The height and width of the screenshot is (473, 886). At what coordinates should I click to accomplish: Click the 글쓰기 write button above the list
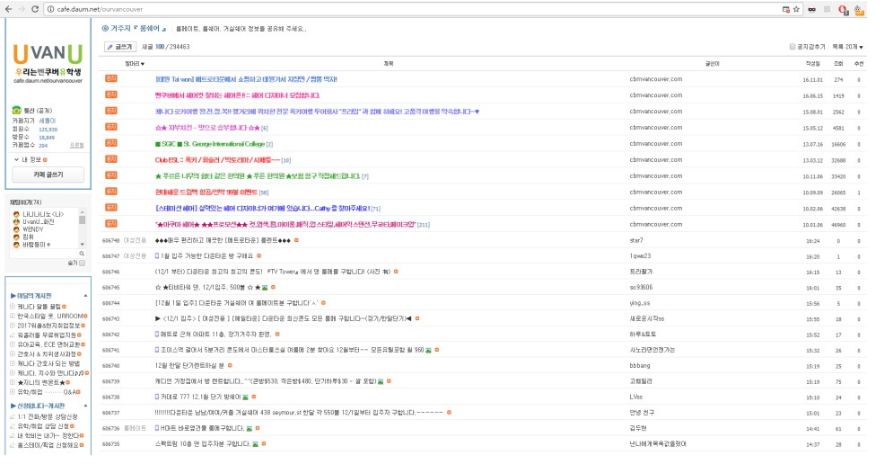click(121, 46)
